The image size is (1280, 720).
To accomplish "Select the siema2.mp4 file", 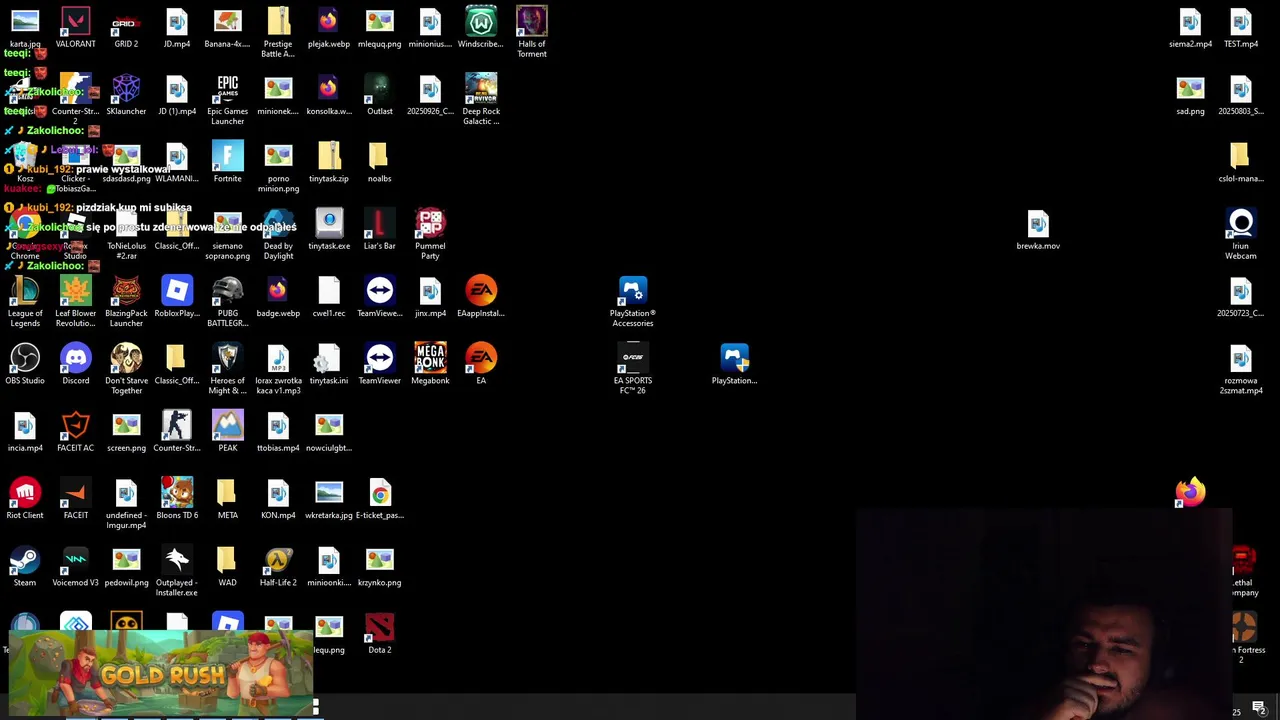I will coord(1190,28).
